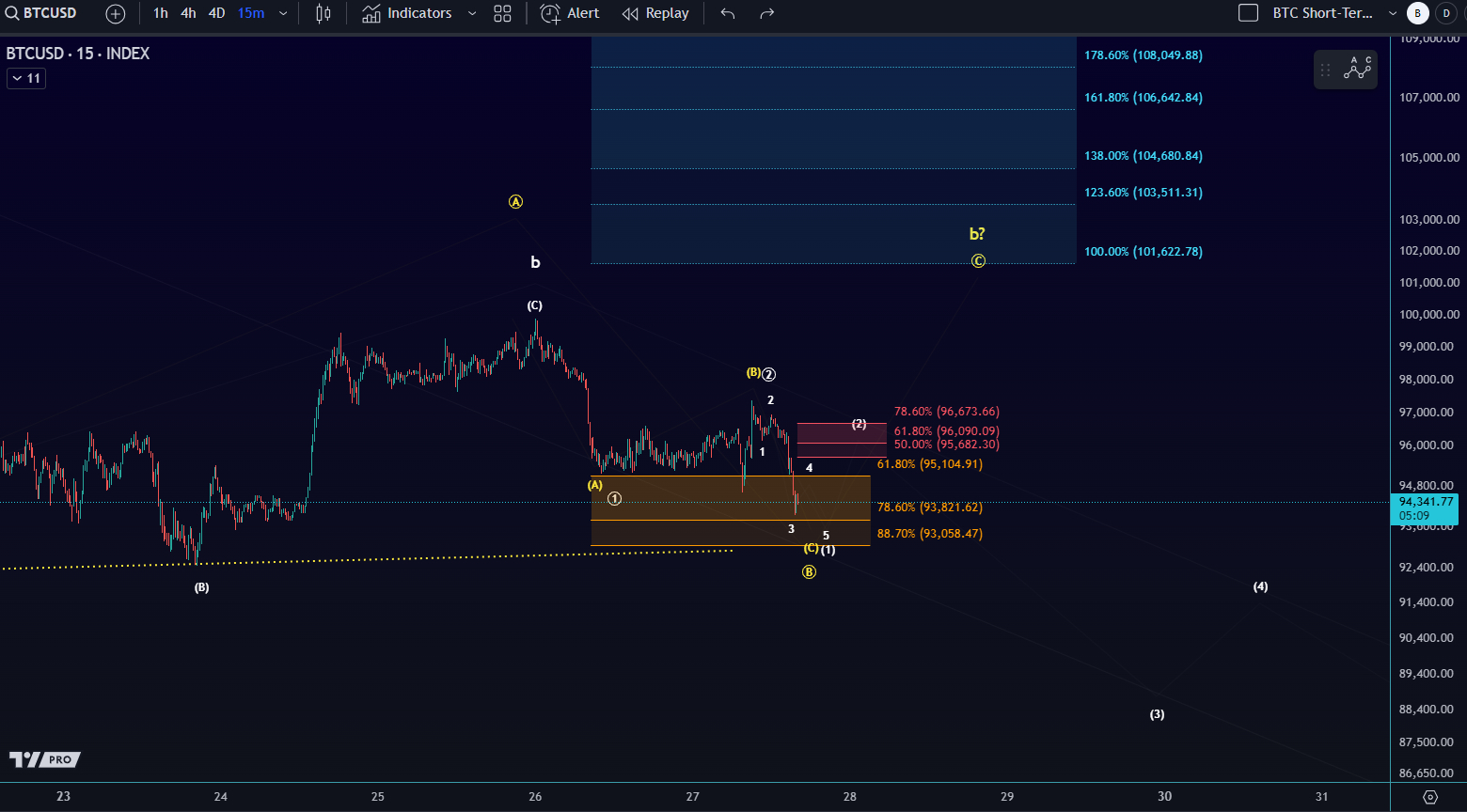This screenshot has width=1467, height=812.
Task: Click the TradingView Pro logo
Action: tap(44, 759)
